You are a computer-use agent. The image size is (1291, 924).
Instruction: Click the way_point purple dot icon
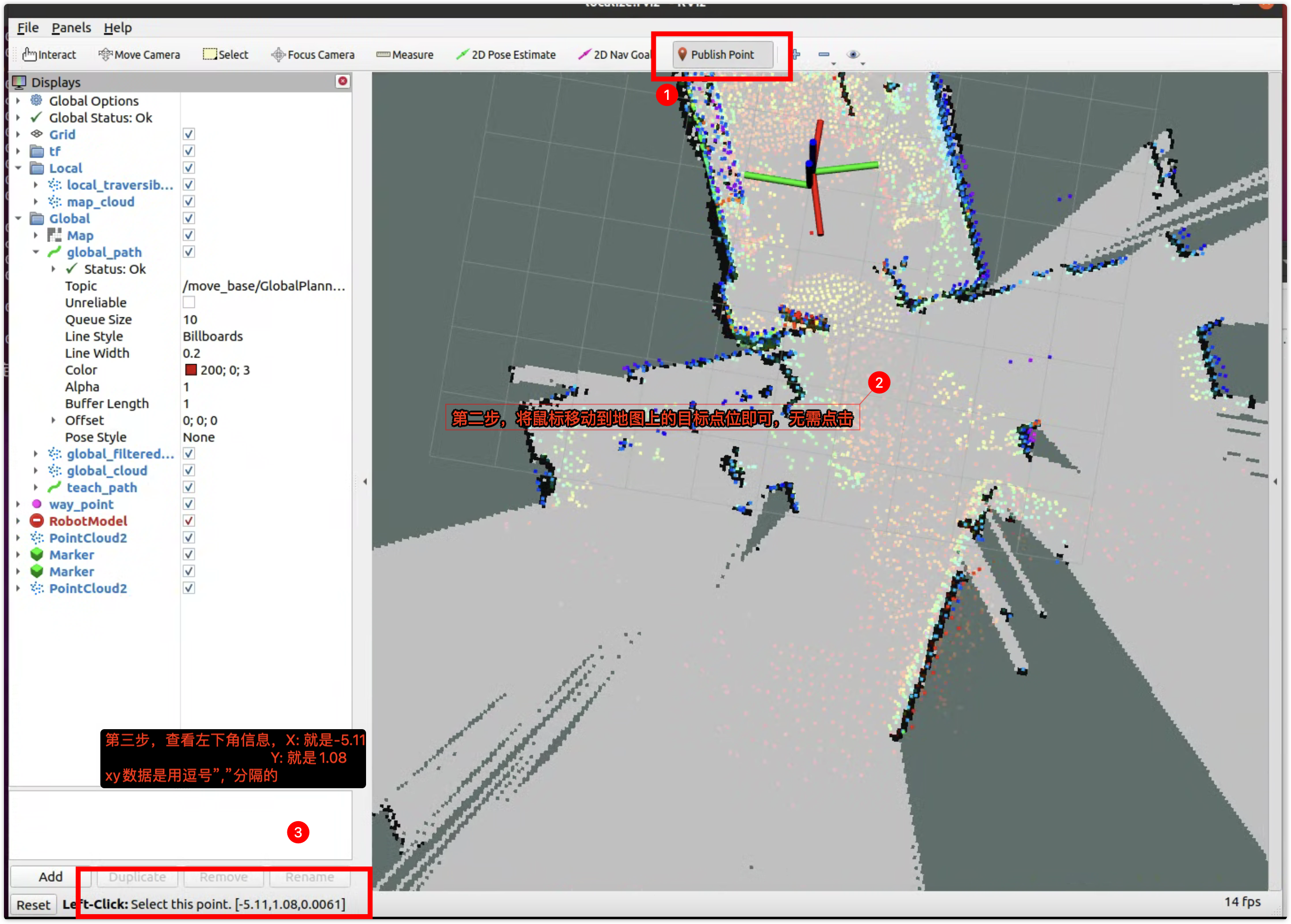(x=36, y=504)
